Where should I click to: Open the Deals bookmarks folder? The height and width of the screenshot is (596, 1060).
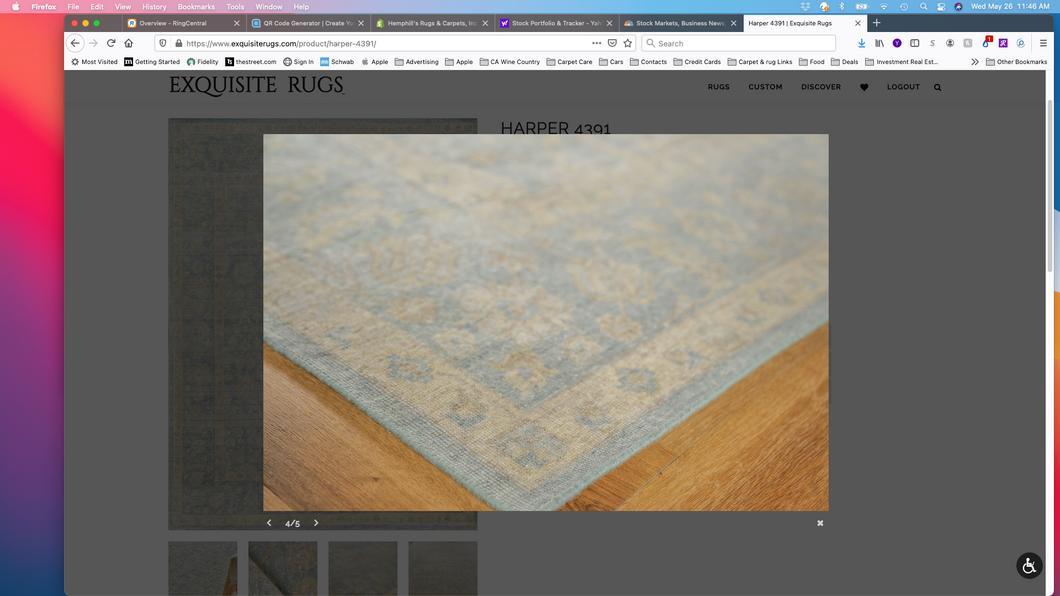coord(844,61)
